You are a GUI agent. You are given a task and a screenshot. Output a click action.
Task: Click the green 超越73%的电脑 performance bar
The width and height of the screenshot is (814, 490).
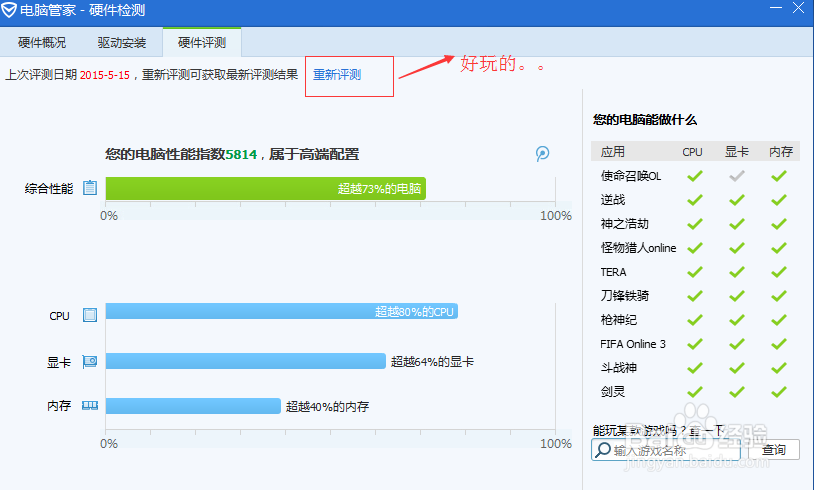point(265,188)
